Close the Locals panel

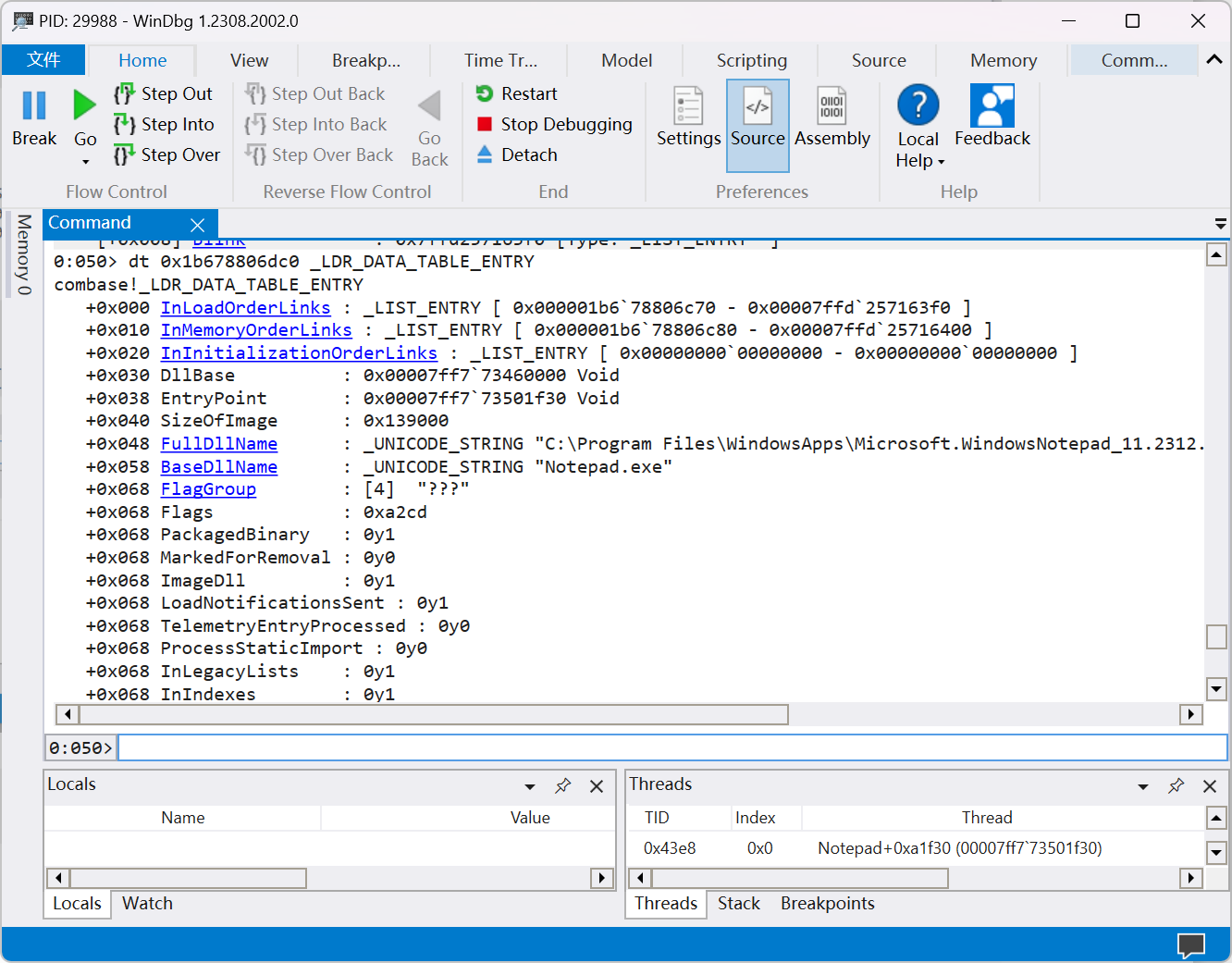pyautogui.click(x=597, y=786)
